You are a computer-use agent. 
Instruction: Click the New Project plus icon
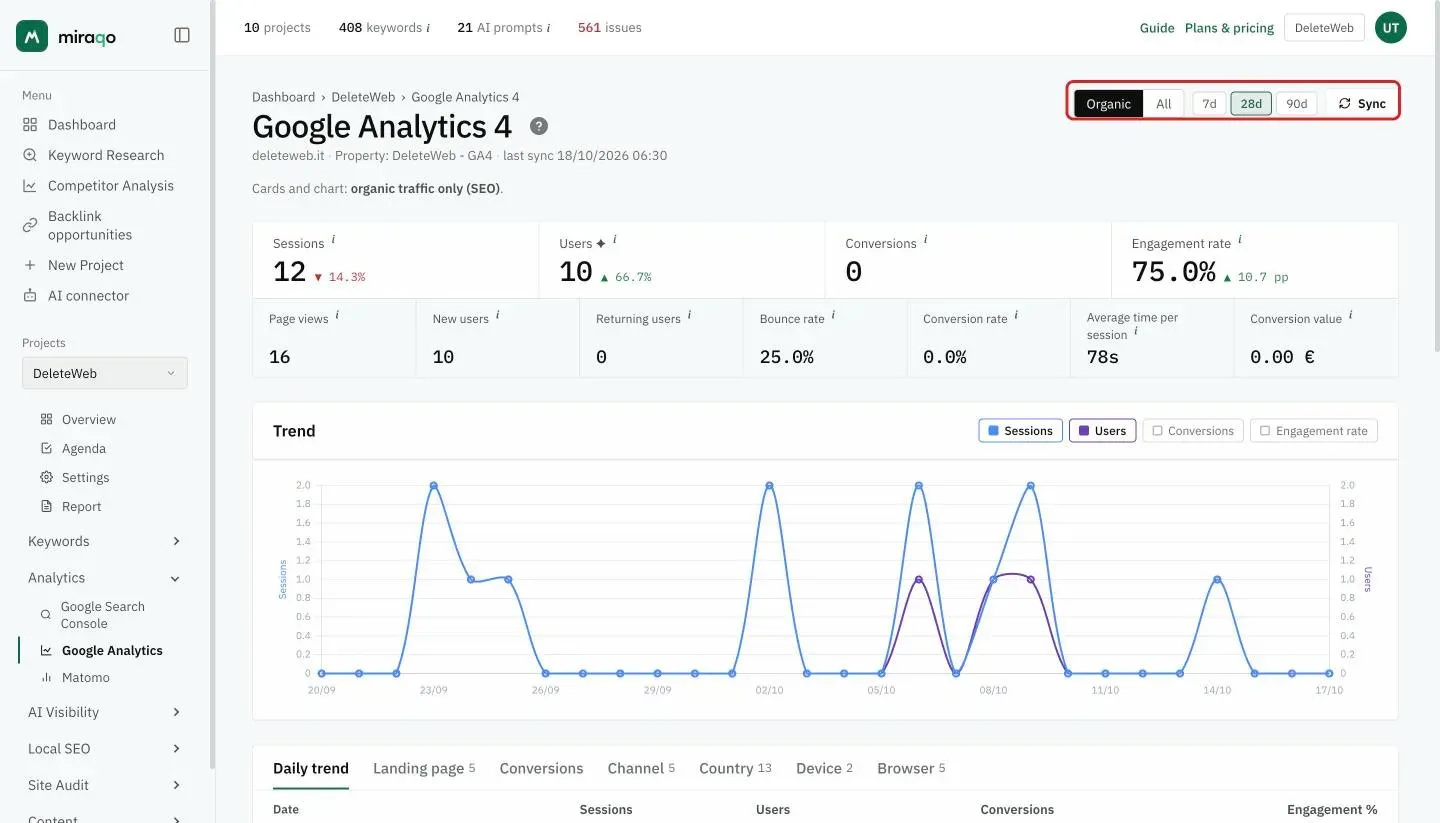30,265
